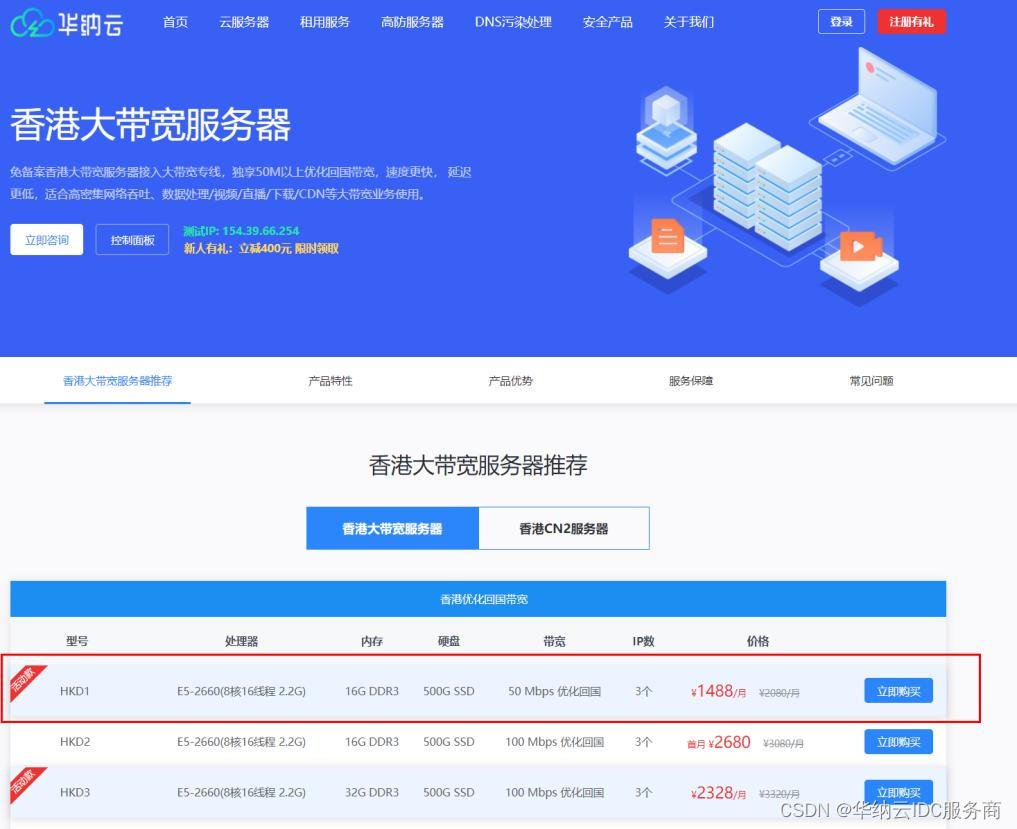This screenshot has height=829, width=1017.
Task: Click the 处理器 column header
Action: [241, 642]
